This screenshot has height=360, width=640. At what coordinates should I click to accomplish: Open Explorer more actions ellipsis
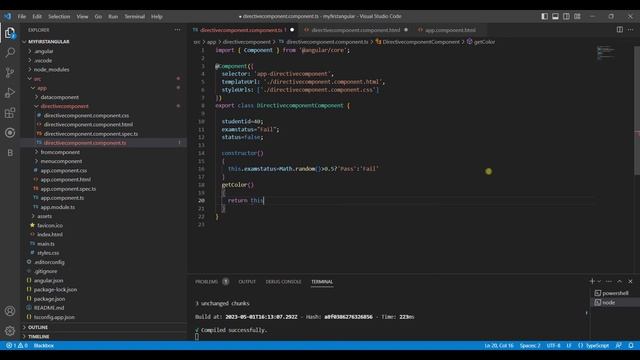(178, 30)
